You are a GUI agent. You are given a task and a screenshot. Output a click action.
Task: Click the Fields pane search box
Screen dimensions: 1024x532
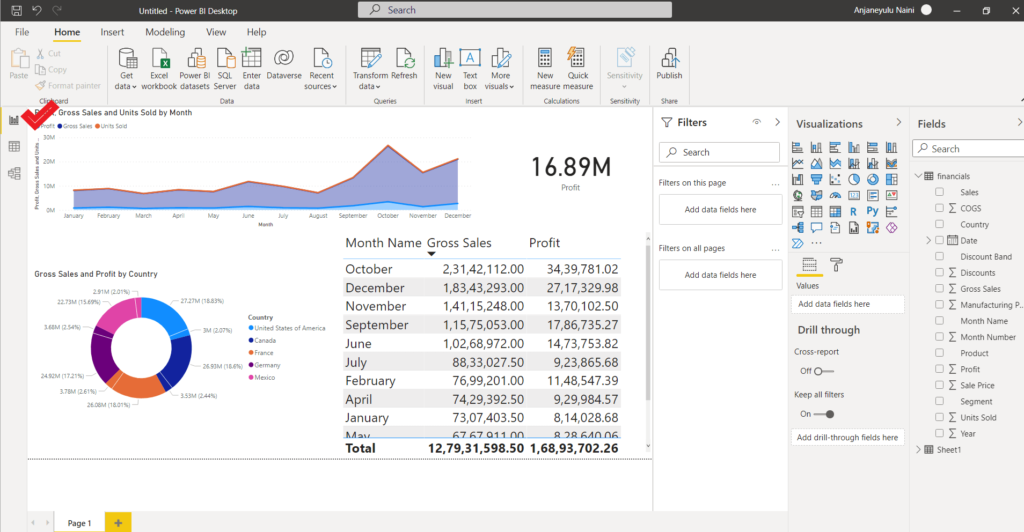(x=969, y=149)
